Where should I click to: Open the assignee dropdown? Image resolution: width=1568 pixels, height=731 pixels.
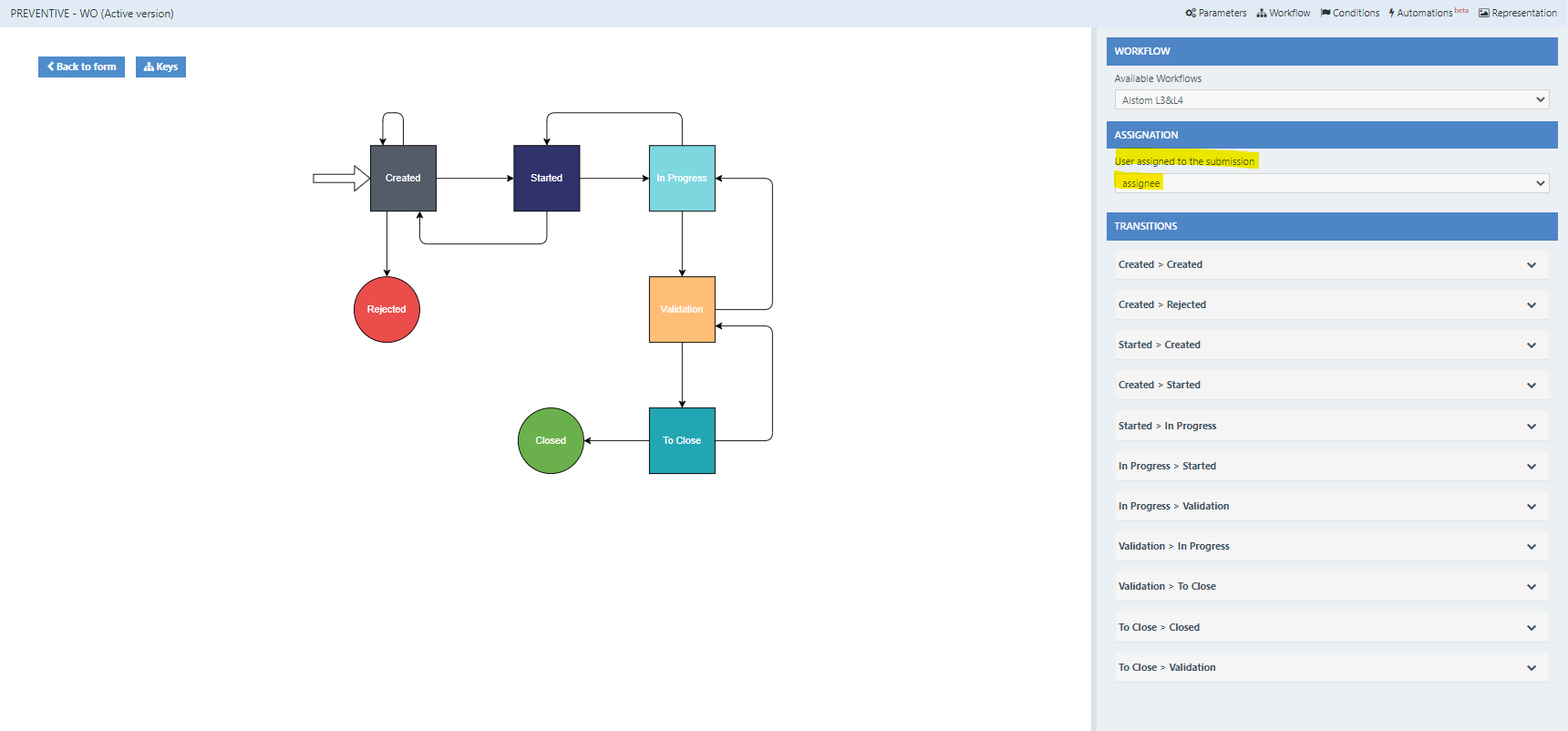1332,183
